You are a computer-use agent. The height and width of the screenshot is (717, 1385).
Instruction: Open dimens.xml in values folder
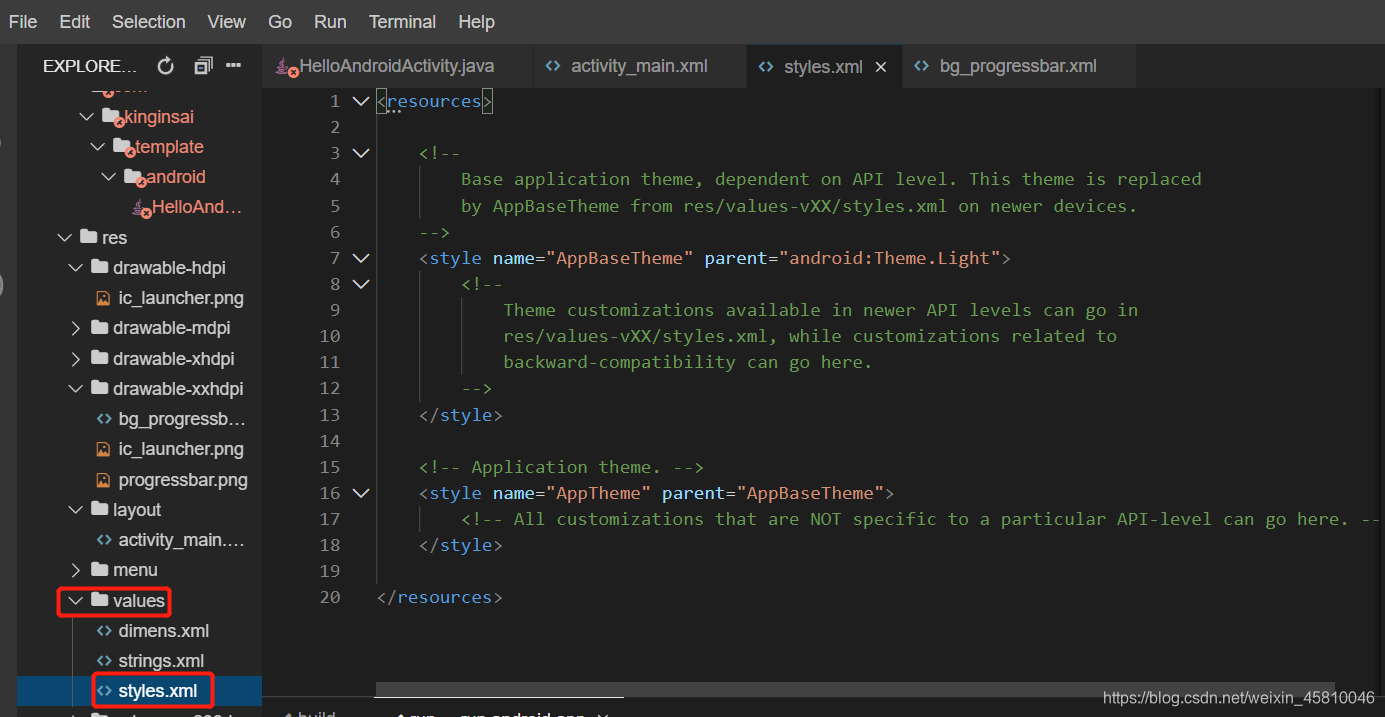tap(164, 631)
